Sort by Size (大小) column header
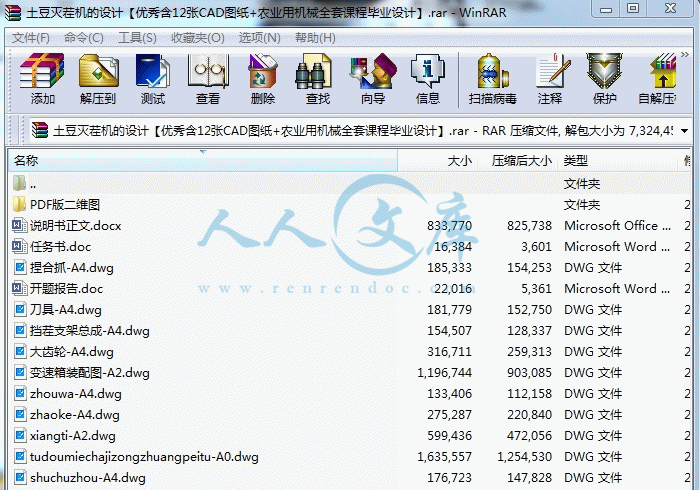Viewport: 700px width, 490px height. (x=438, y=161)
